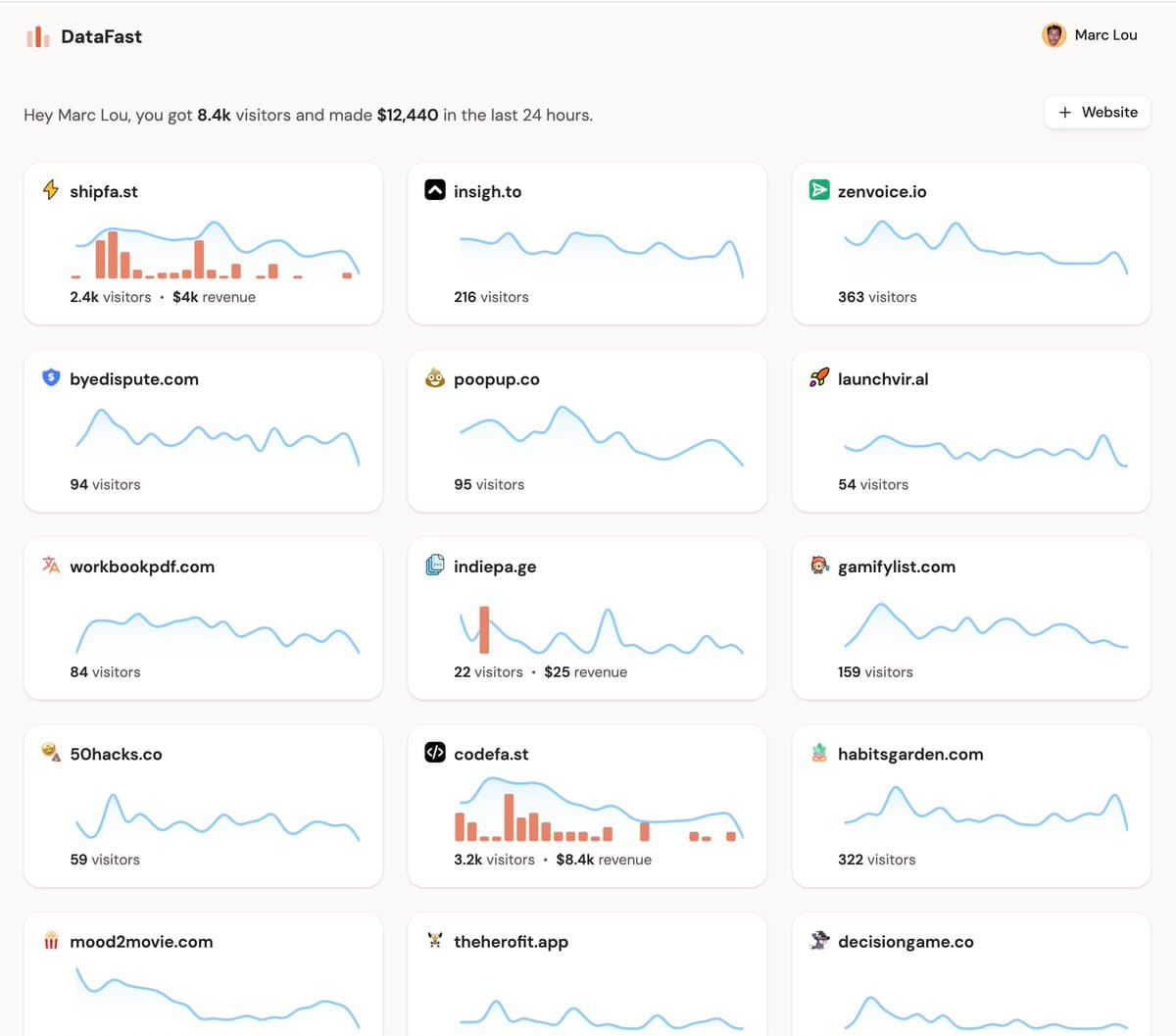Viewport: 1176px width, 1036px height.
Task: Open the codefa.st site title
Action: coord(491,754)
